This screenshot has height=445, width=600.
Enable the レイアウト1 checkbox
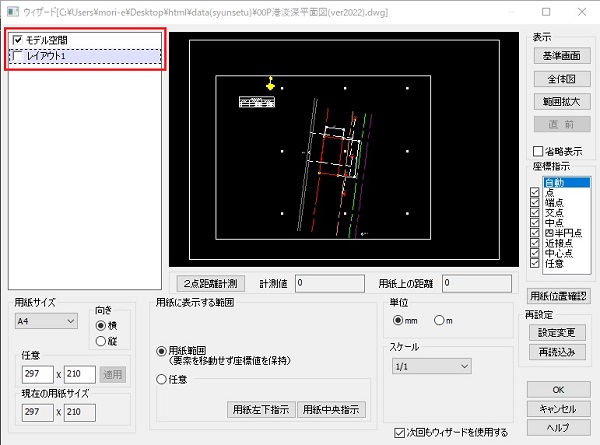(17, 56)
